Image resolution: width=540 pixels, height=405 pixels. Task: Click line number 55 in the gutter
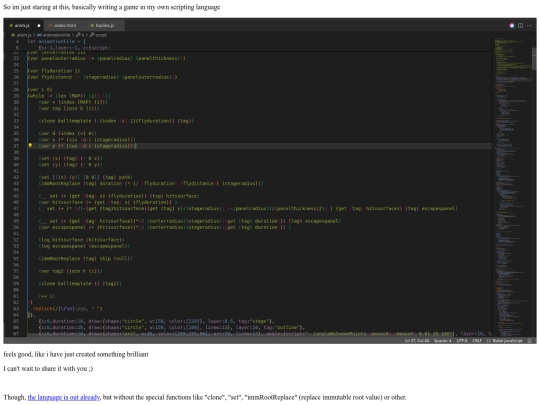(x=16, y=258)
